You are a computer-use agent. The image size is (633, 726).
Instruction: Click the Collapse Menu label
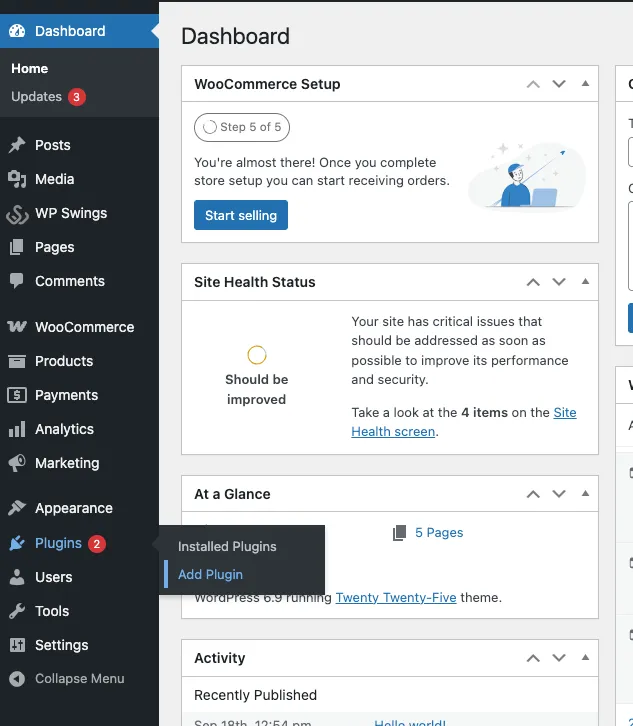[80, 679]
